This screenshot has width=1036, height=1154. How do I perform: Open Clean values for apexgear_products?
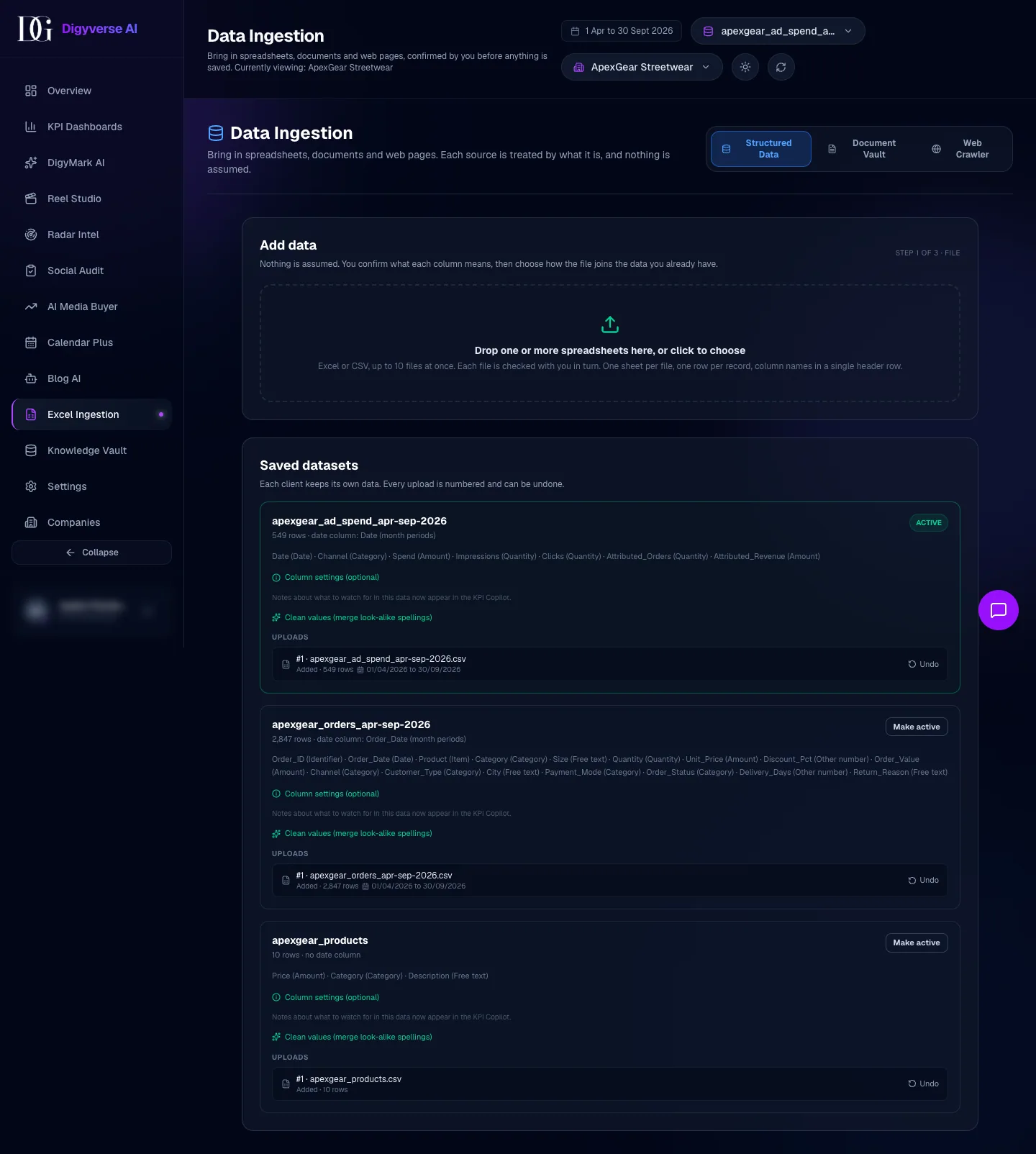tap(352, 1037)
